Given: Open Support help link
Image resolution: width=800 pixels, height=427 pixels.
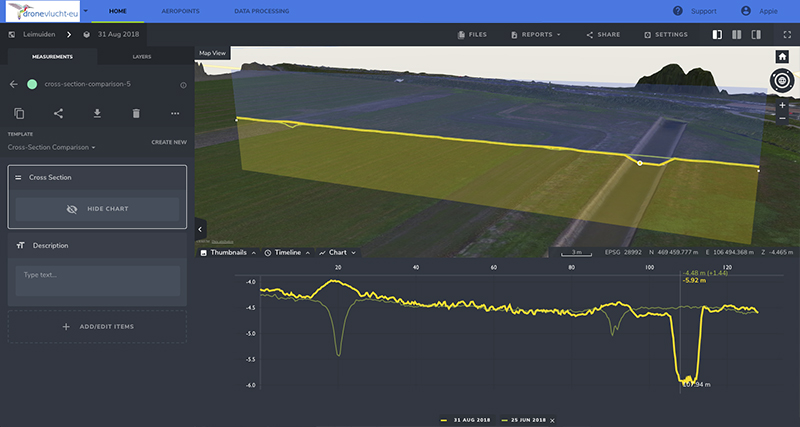Looking at the screenshot, I should pyautogui.click(x=694, y=11).
